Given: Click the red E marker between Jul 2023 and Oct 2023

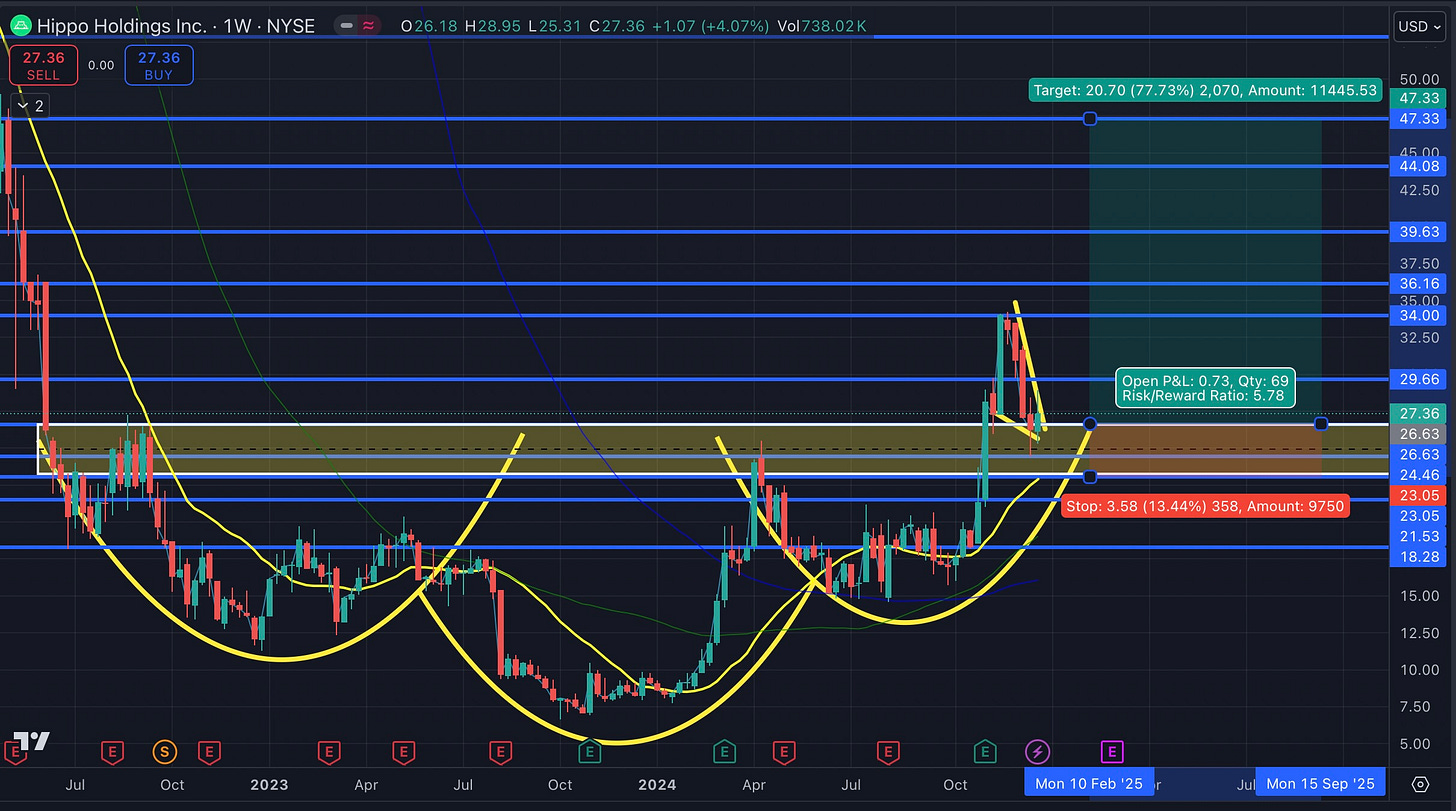Looking at the screenshot, I should pos(499,750).
